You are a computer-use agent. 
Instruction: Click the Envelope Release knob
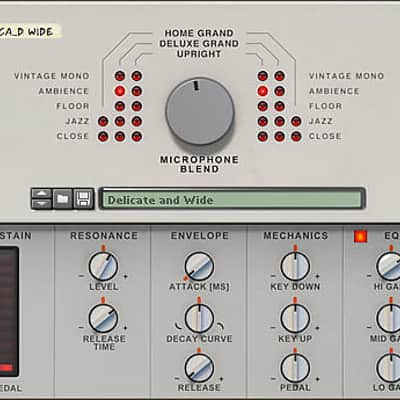(199, 368)
